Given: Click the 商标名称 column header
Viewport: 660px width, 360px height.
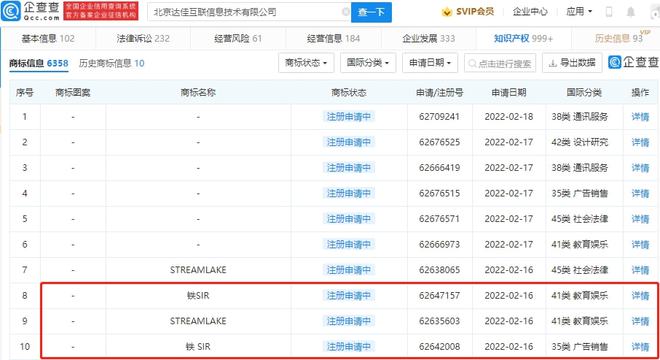Looking at the screenshot, I should [198, 92].
